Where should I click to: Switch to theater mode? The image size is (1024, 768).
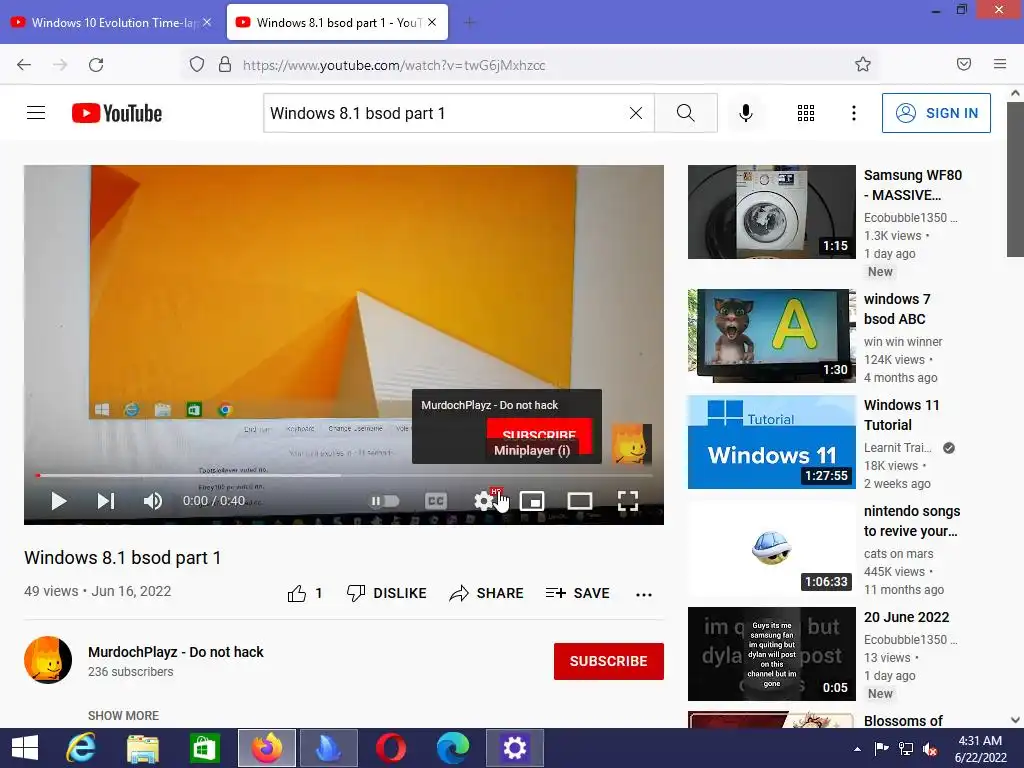point(579,501)
